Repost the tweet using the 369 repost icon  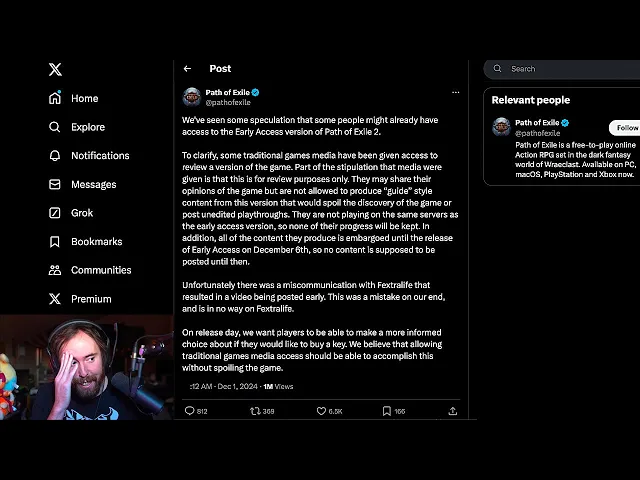point(255,411)
